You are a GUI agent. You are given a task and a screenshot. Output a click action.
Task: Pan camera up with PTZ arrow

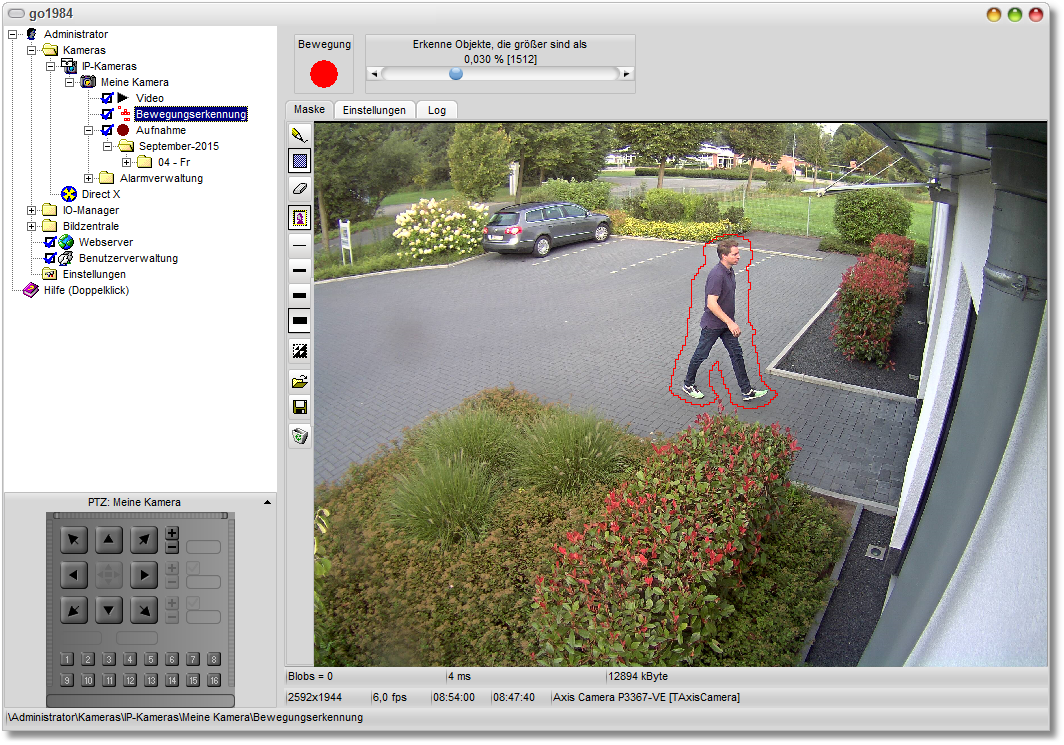(x=109, y=541)
